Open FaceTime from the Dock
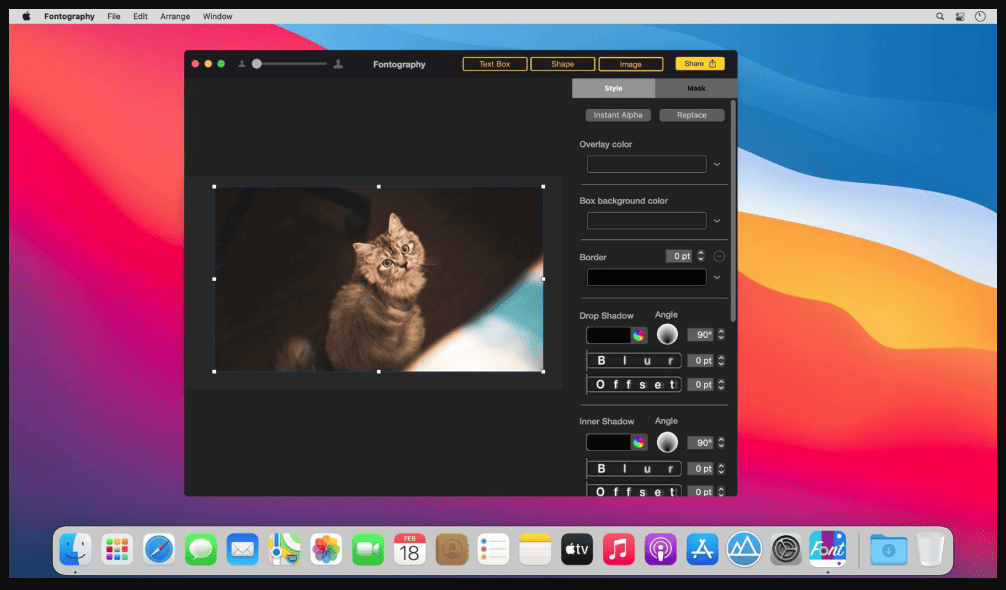 [x=368, y=549]
